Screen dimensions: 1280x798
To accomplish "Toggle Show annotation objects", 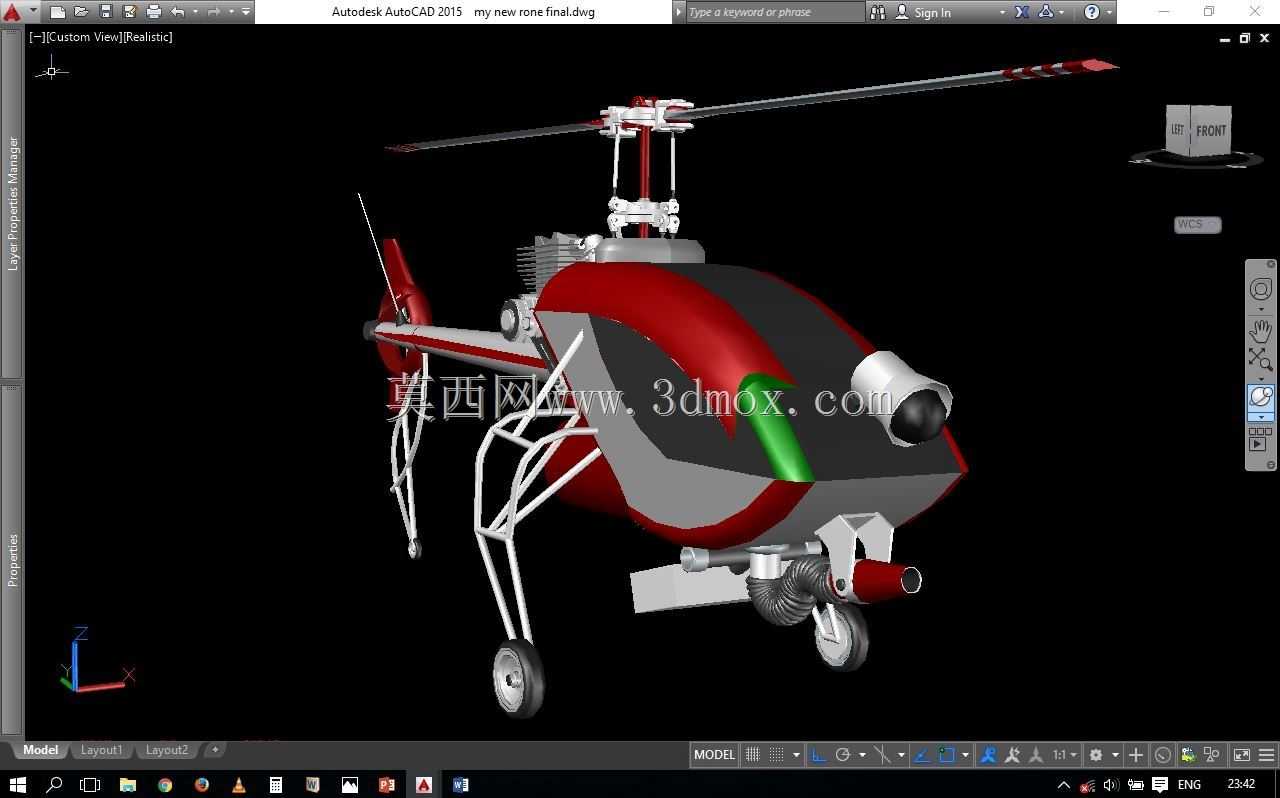I will pyautogui.click(x=988, y=755).
